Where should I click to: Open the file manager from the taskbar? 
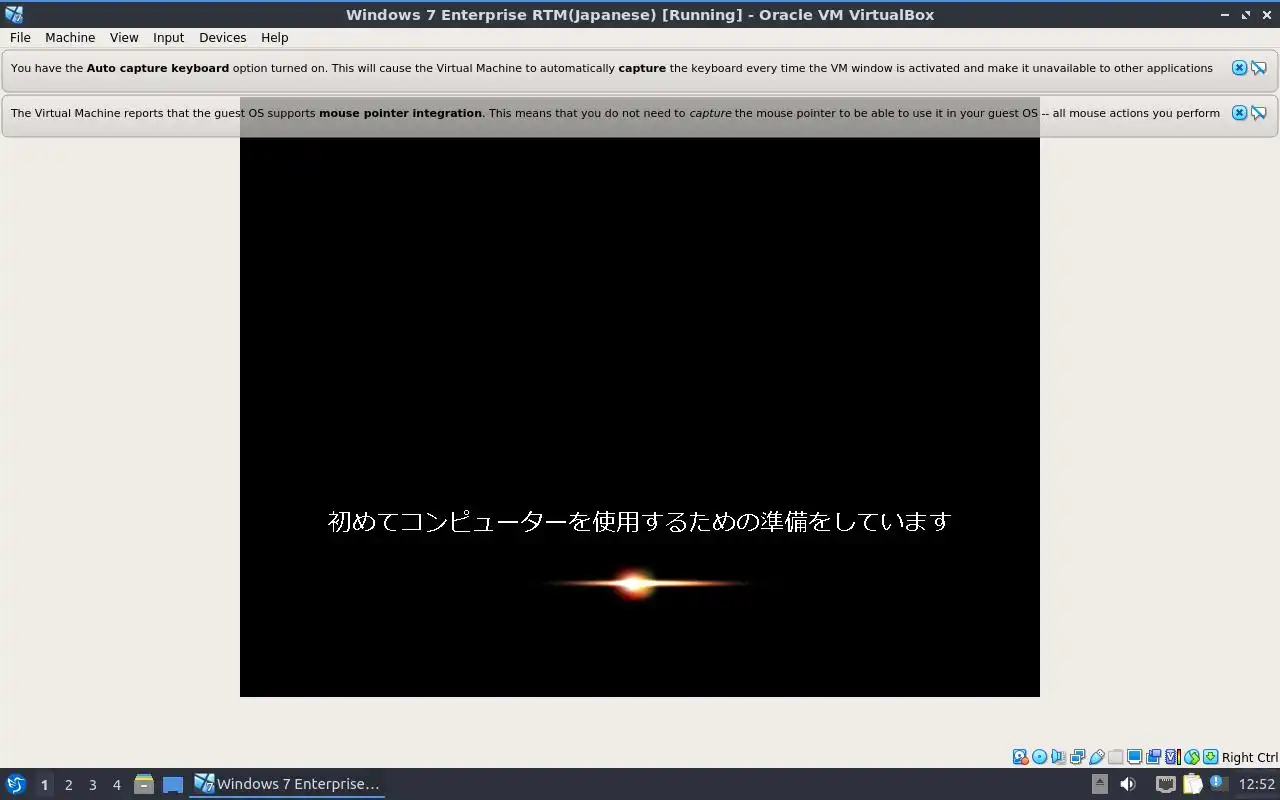pos(144,784)
